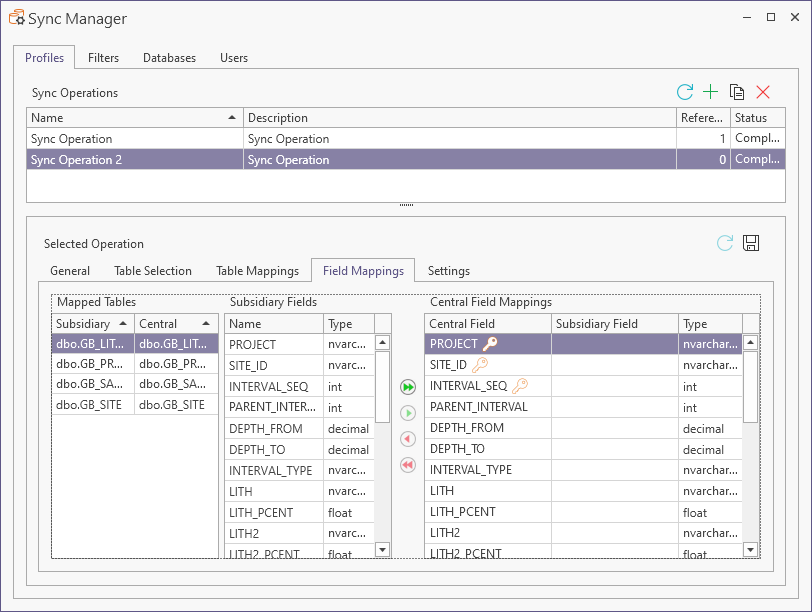Click the single green map-field arrow
Viewport: 812px width, 612px height.
tap(407, 413)
